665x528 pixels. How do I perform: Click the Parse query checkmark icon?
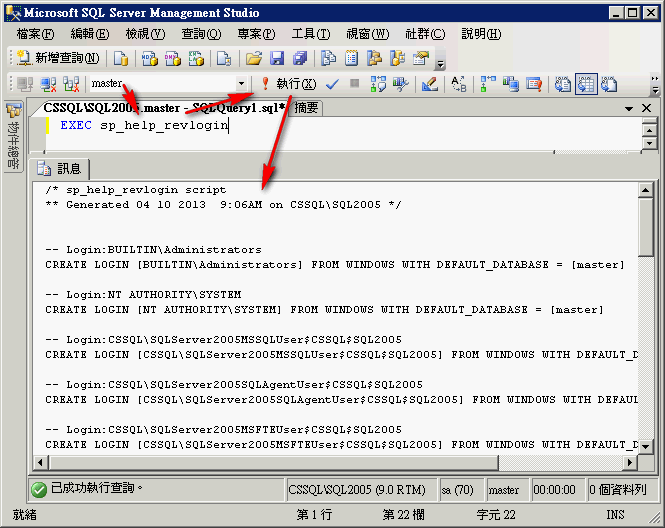pyautogui.click(x=332, y=84)
